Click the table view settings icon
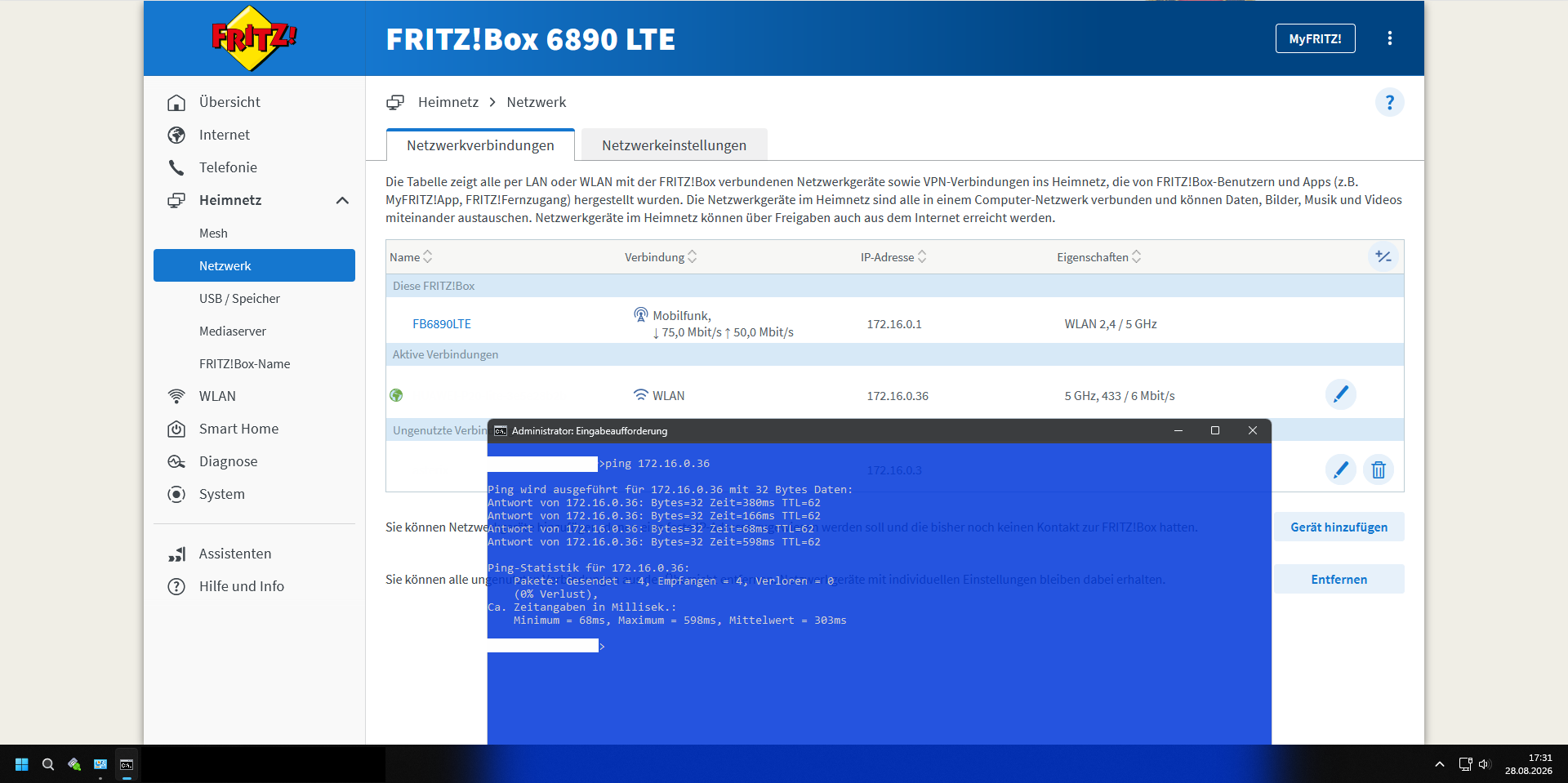Image resolution: width=1568 pixels, height=783 pixels. 1383,256
